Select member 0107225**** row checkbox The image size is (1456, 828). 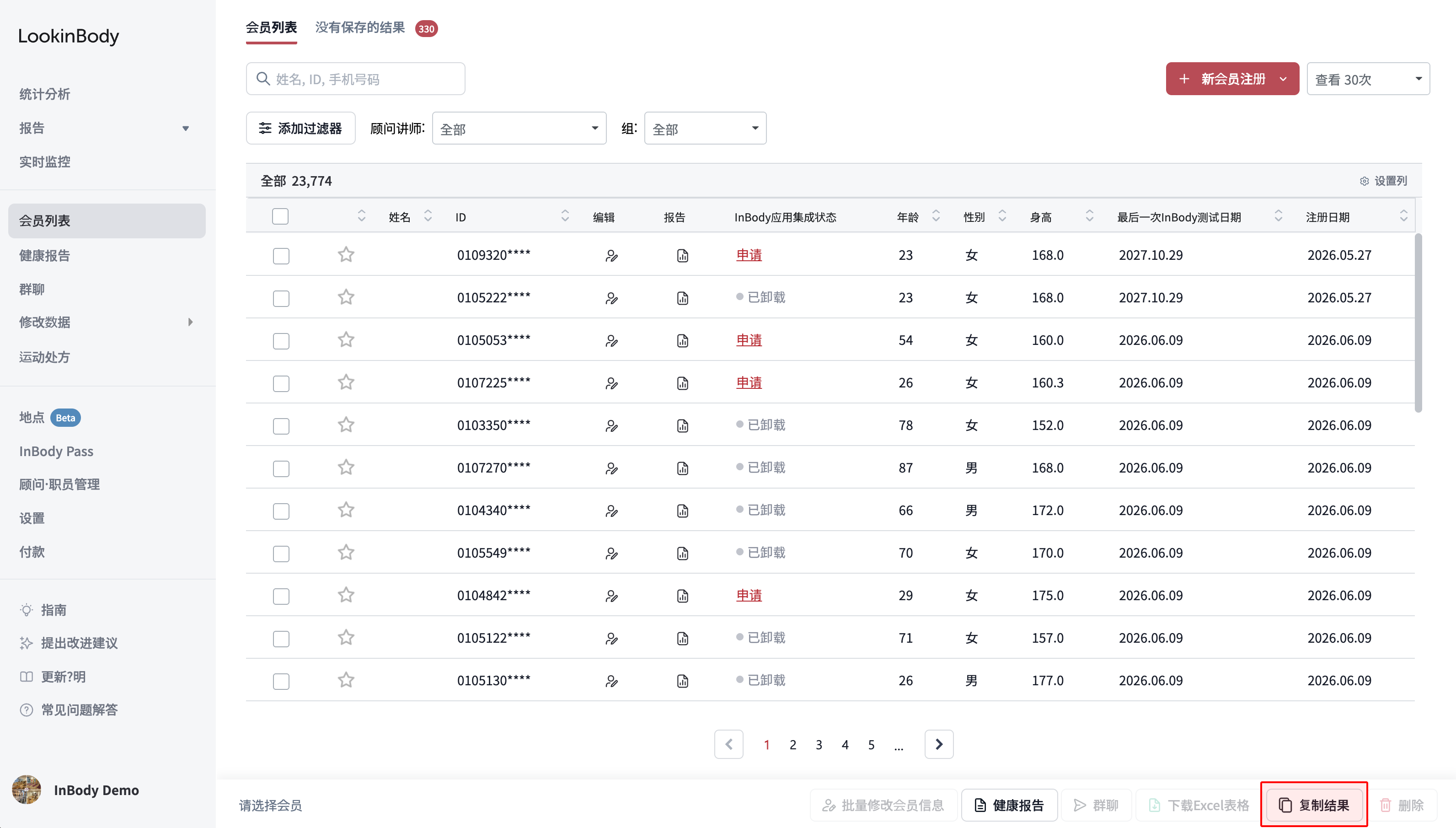(281, 384)
